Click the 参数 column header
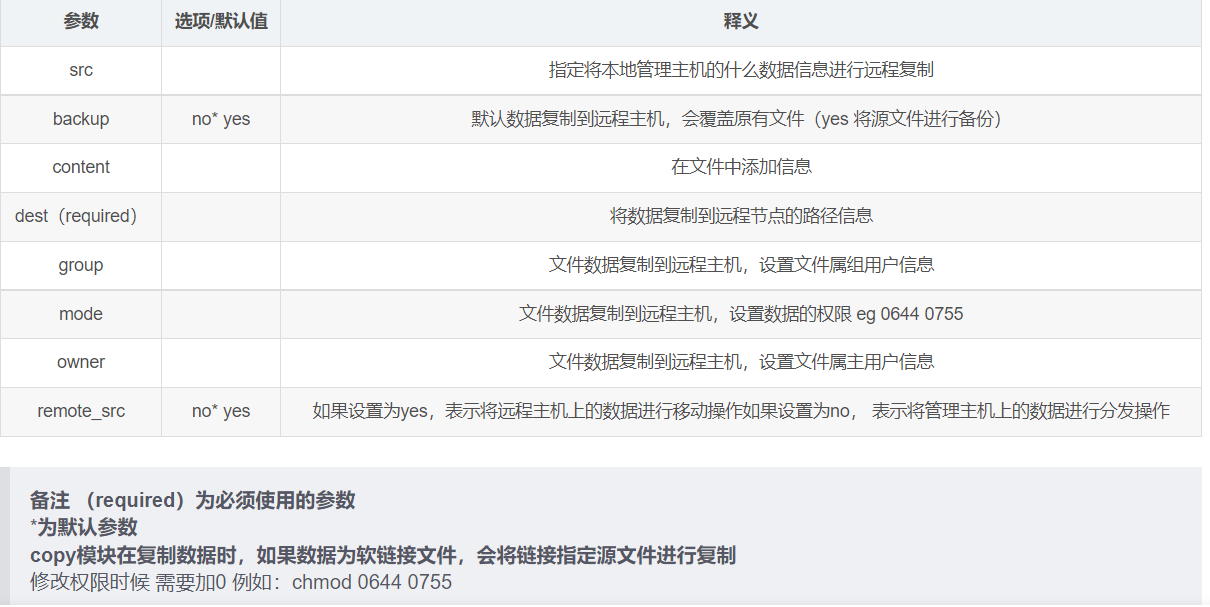This screenshot has width=1210, height=607. [81, 22]
